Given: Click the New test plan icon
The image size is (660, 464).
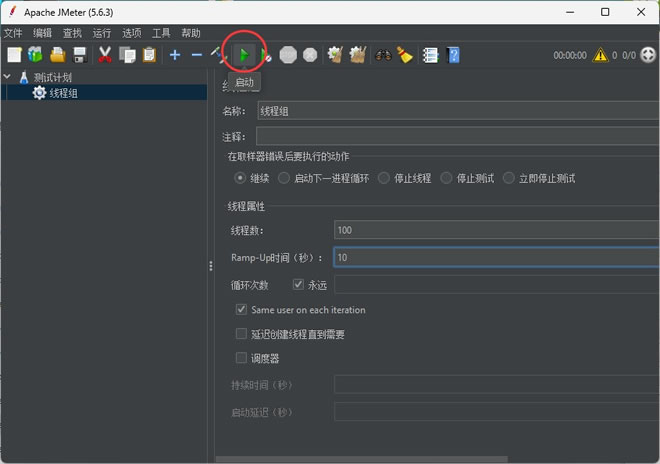Looking at the screenshot, I should click(14, 55).
